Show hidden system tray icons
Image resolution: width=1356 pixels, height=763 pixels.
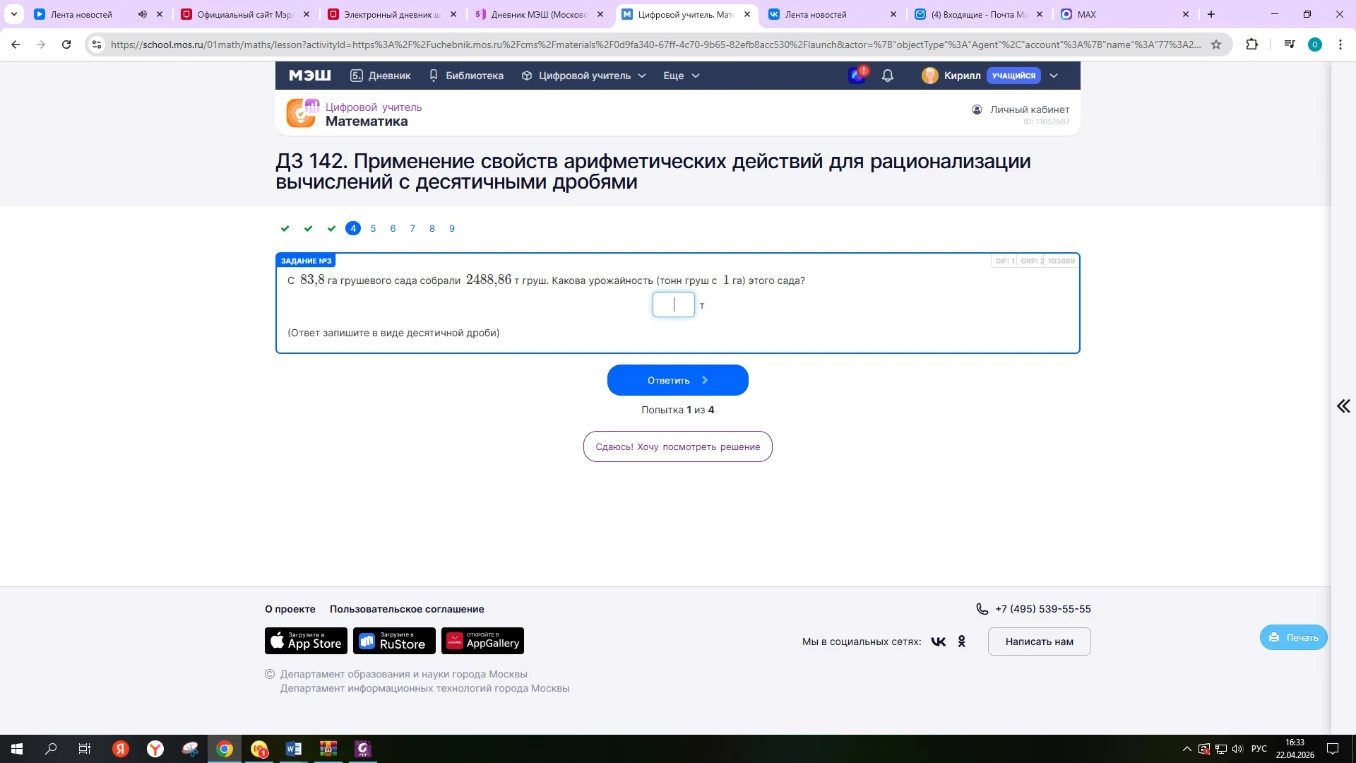(x=1187, y=749)
